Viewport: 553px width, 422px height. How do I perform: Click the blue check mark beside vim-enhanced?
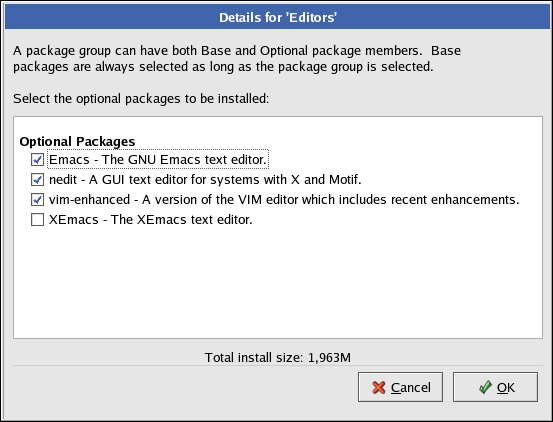(37, 200)
